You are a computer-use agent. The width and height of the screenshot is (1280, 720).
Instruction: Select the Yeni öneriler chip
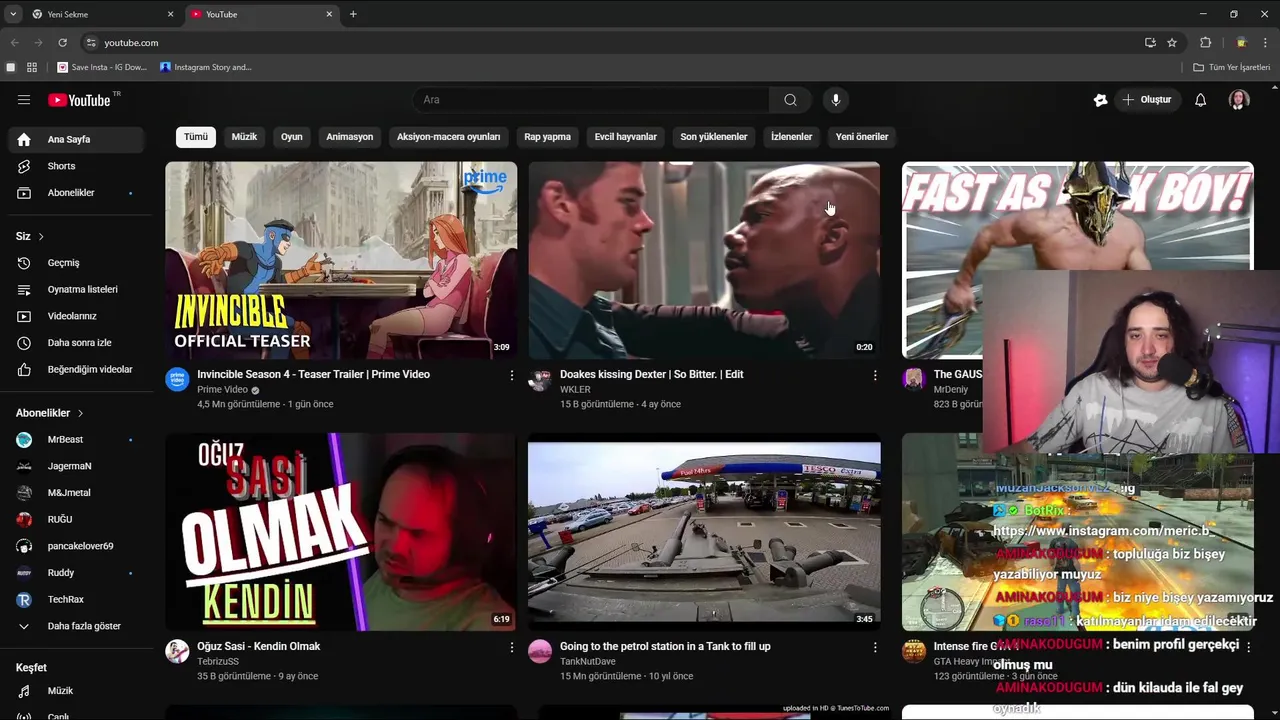coord(862,137)
